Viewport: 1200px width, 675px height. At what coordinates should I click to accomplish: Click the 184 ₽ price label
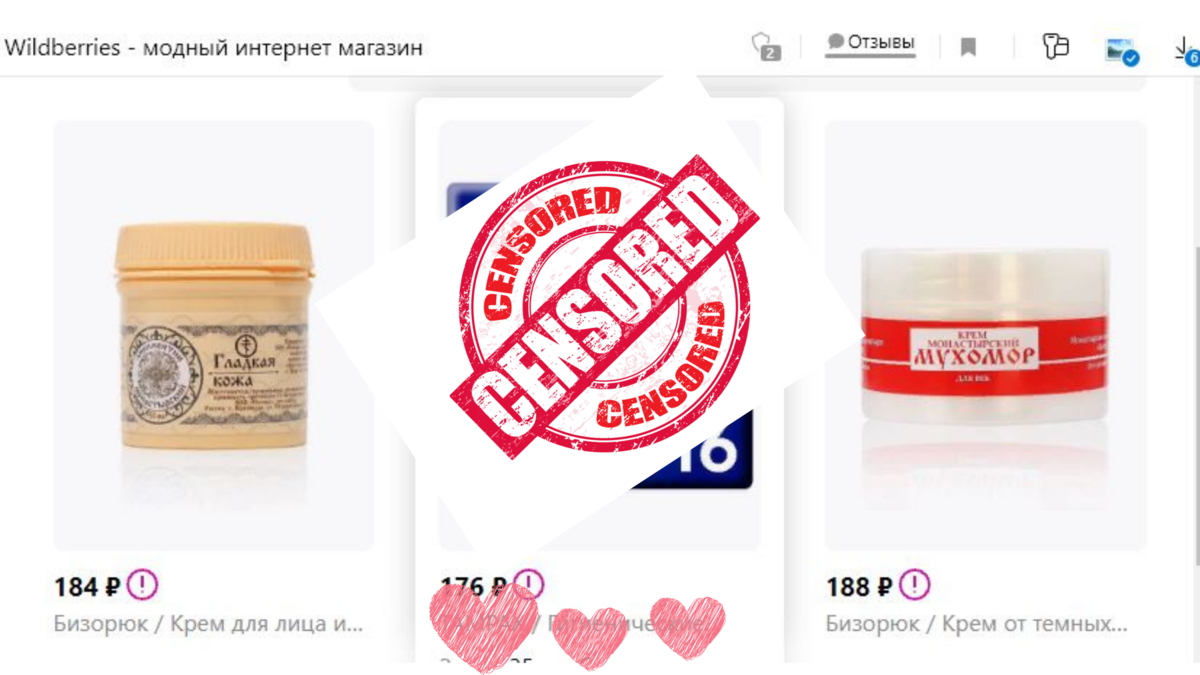click(x=88, y=587)
